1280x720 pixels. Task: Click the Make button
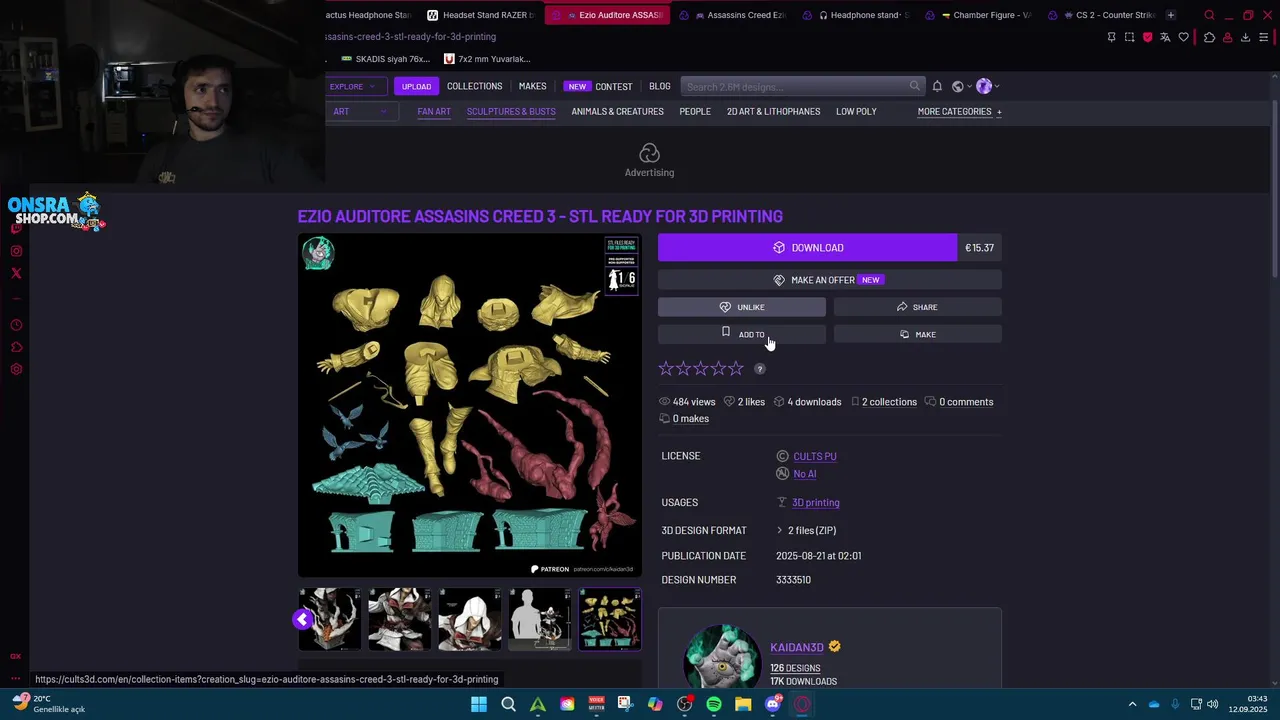click(x=918, y=334)
